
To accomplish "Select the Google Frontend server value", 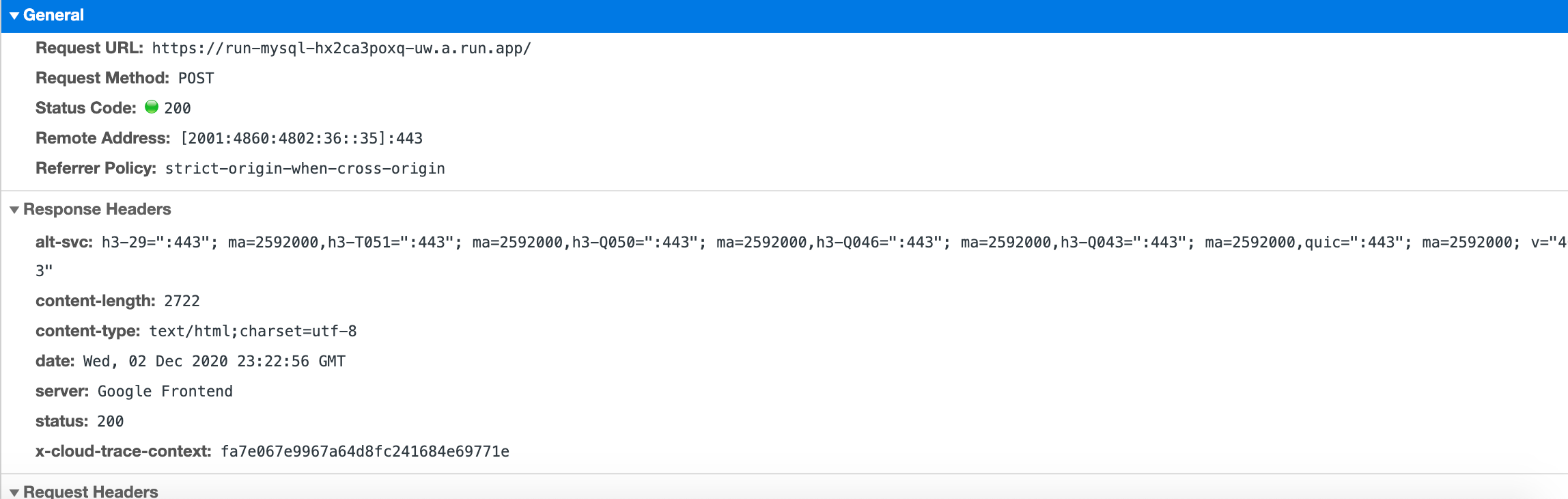I will point(165,392).
